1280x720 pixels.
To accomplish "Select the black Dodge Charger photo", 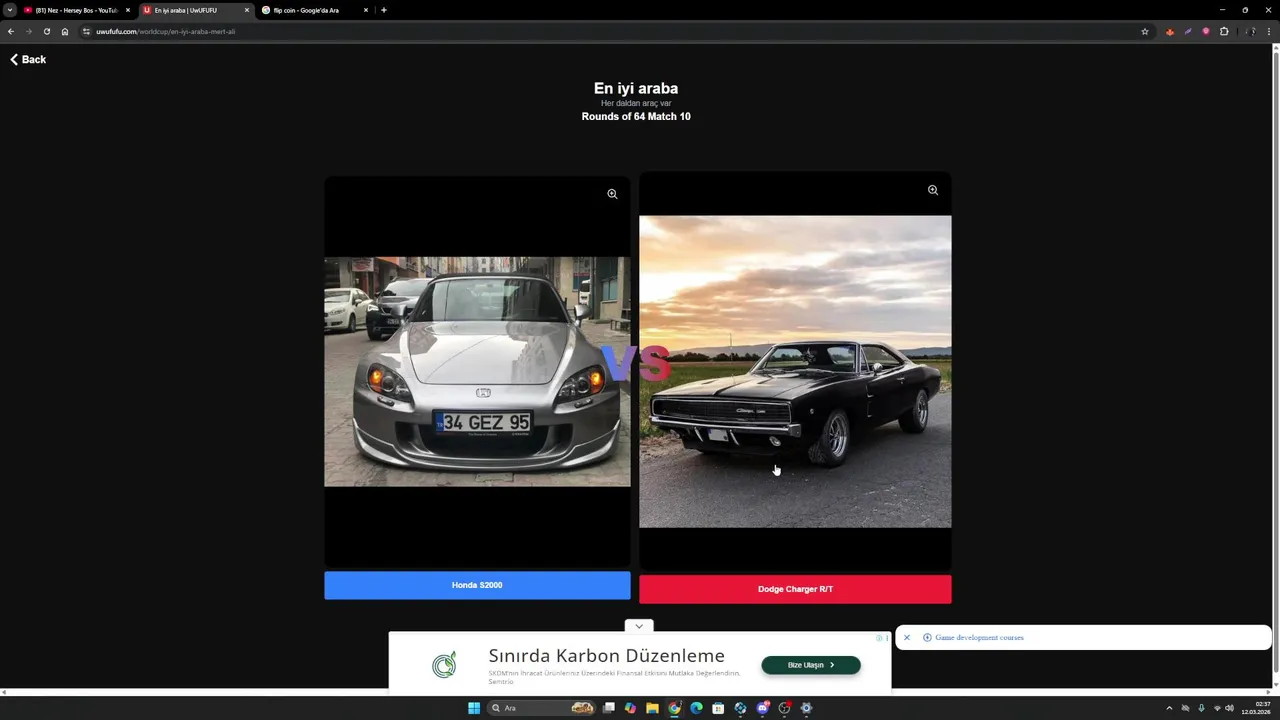I will click(x=795, y=372).
